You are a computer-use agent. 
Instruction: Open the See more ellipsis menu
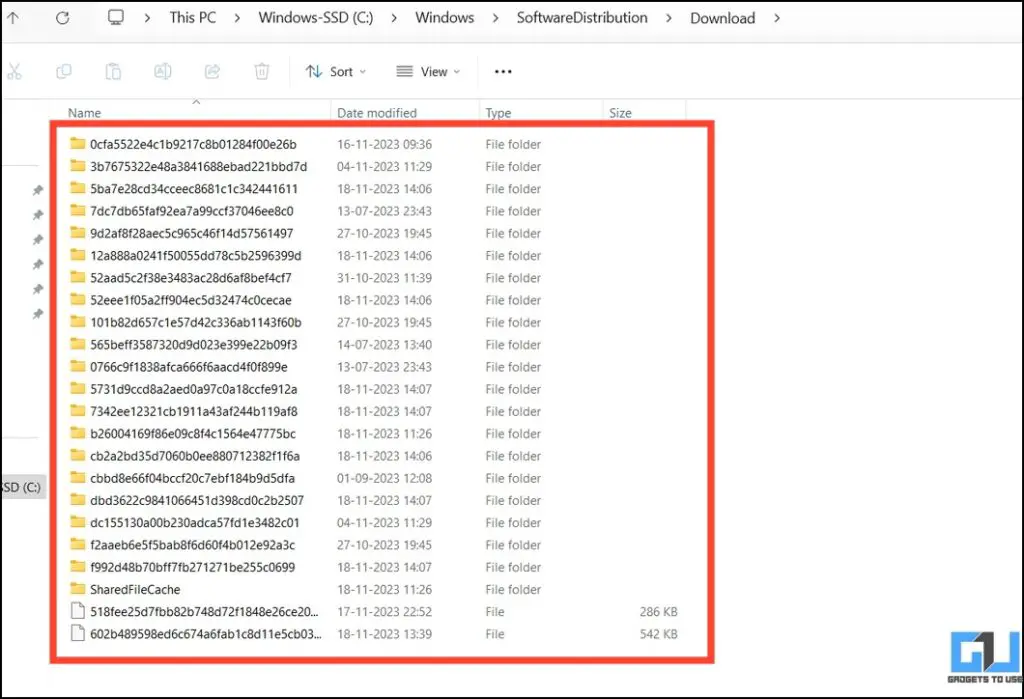tap(503, 71)
